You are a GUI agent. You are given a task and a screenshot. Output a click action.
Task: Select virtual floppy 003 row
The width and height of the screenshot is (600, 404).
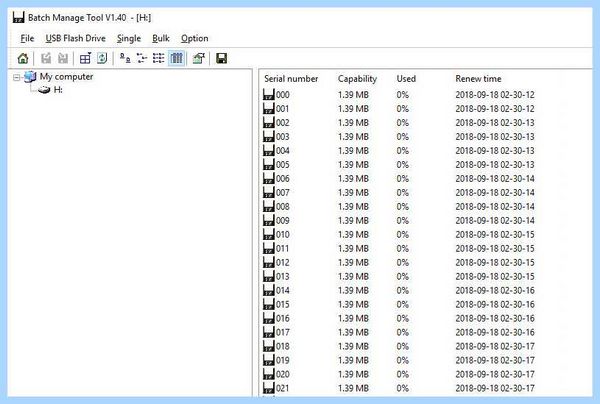(x=399, y=137)
